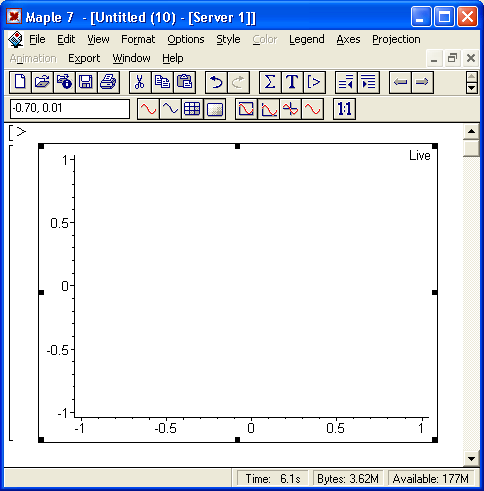Insert text using the T icon

pyautogui.click(x=292, y=82)
